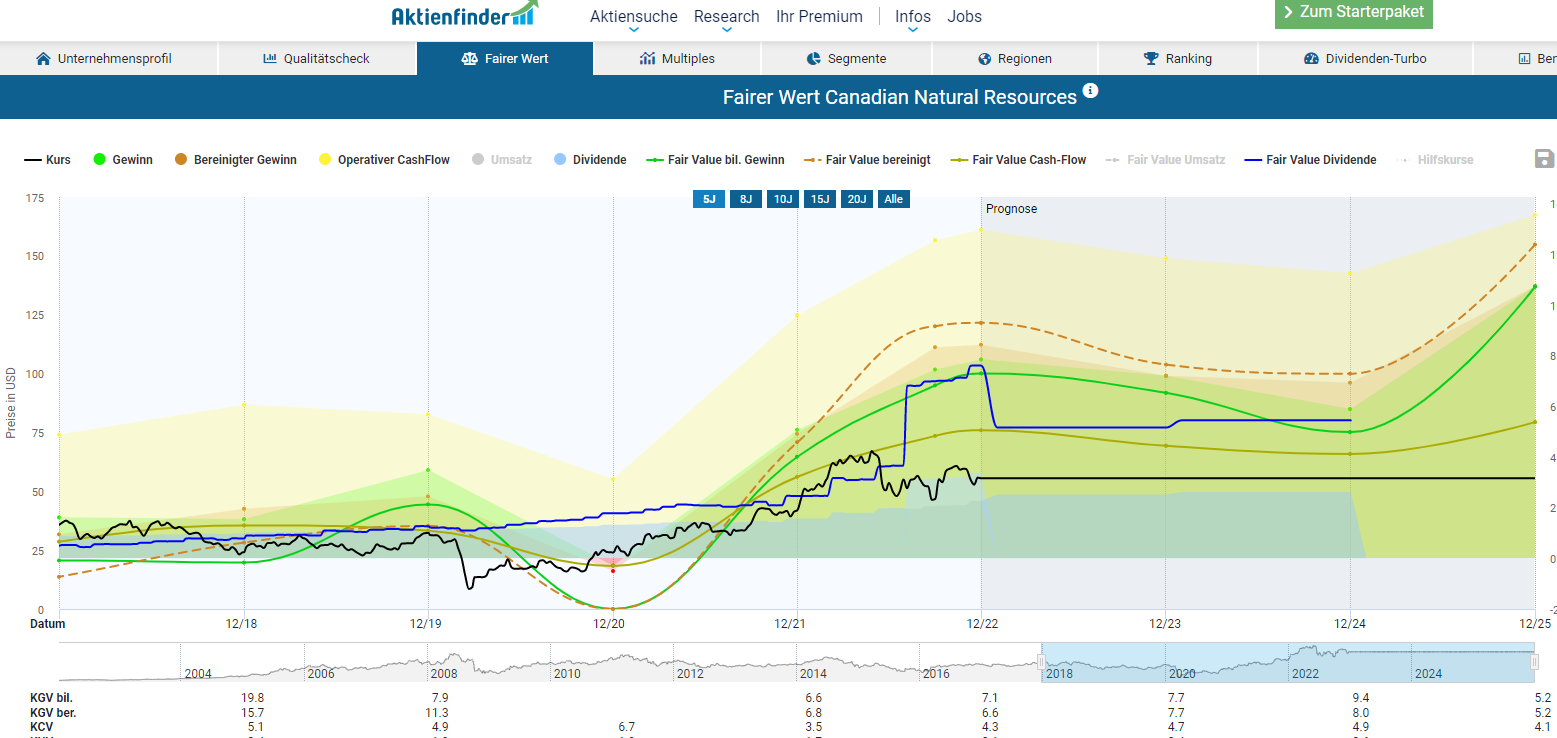Click the Aktienfinder logo

click(465, 15)
